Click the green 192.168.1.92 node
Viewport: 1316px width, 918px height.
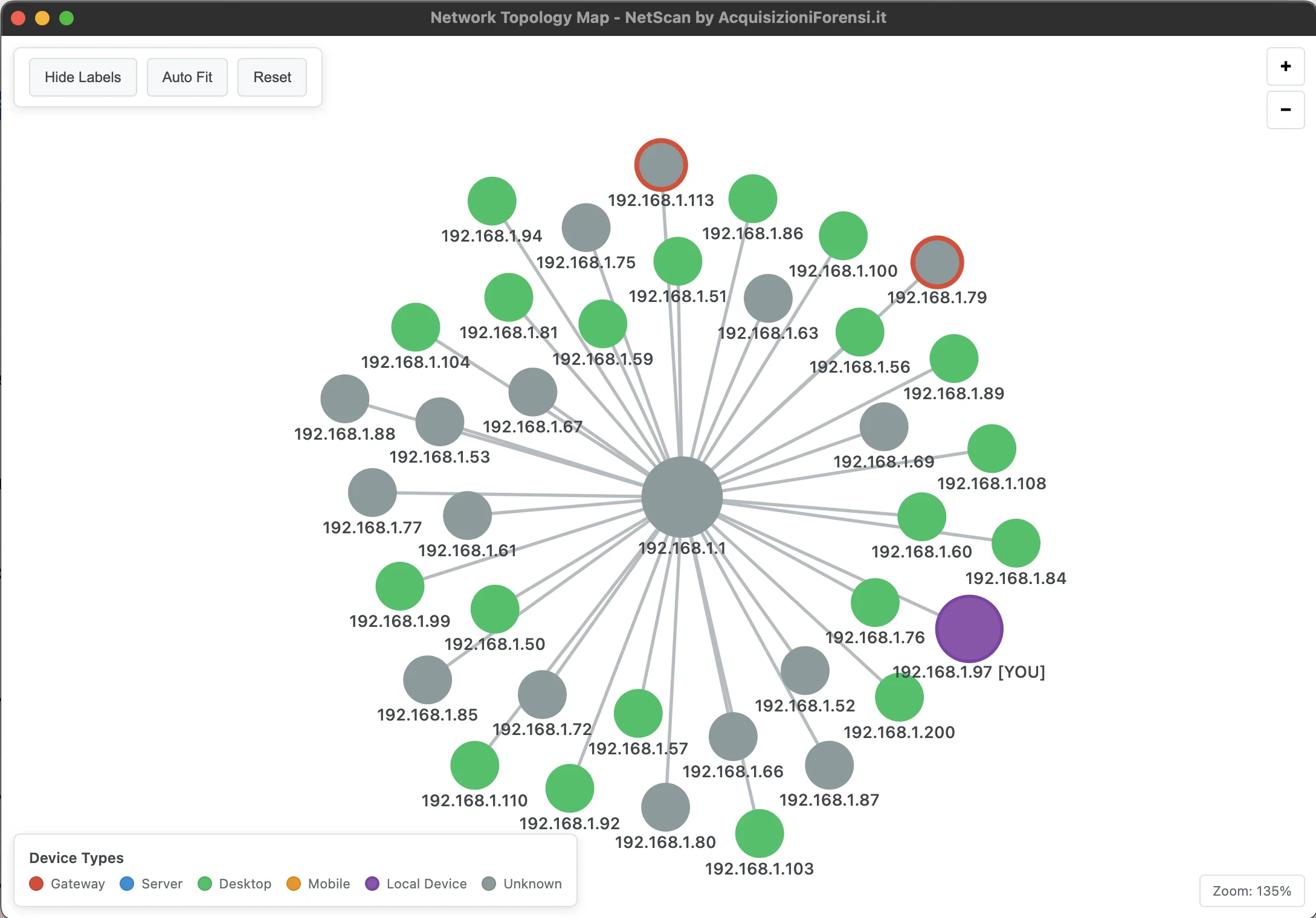tap(570, 789)
